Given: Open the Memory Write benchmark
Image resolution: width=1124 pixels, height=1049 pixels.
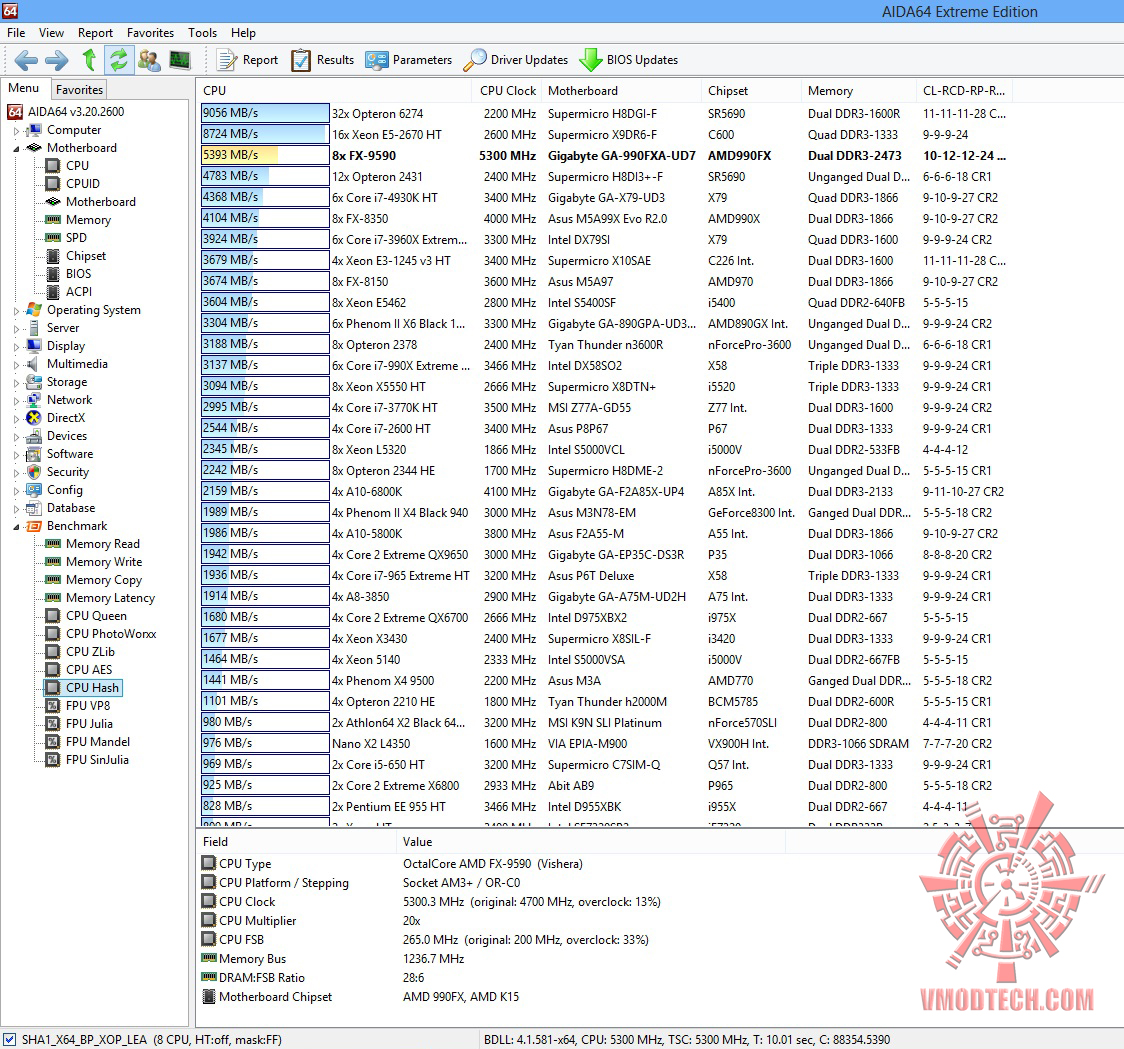Looking at the screenshot, I should (x=104, y=562).
